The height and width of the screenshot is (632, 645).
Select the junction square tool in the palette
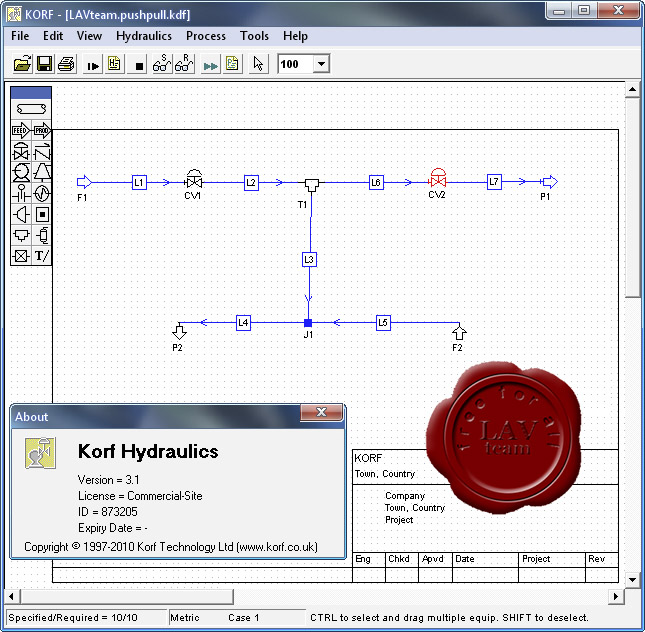click(42, 214)
